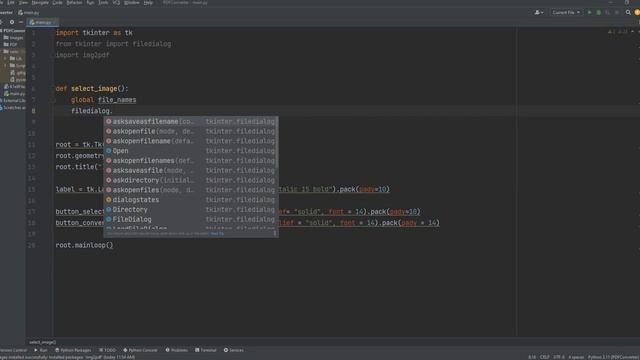The height and width of the screenshot is (360, 640).
Task: Select askopenfiles completion suggestion
Action: point(191,190)
